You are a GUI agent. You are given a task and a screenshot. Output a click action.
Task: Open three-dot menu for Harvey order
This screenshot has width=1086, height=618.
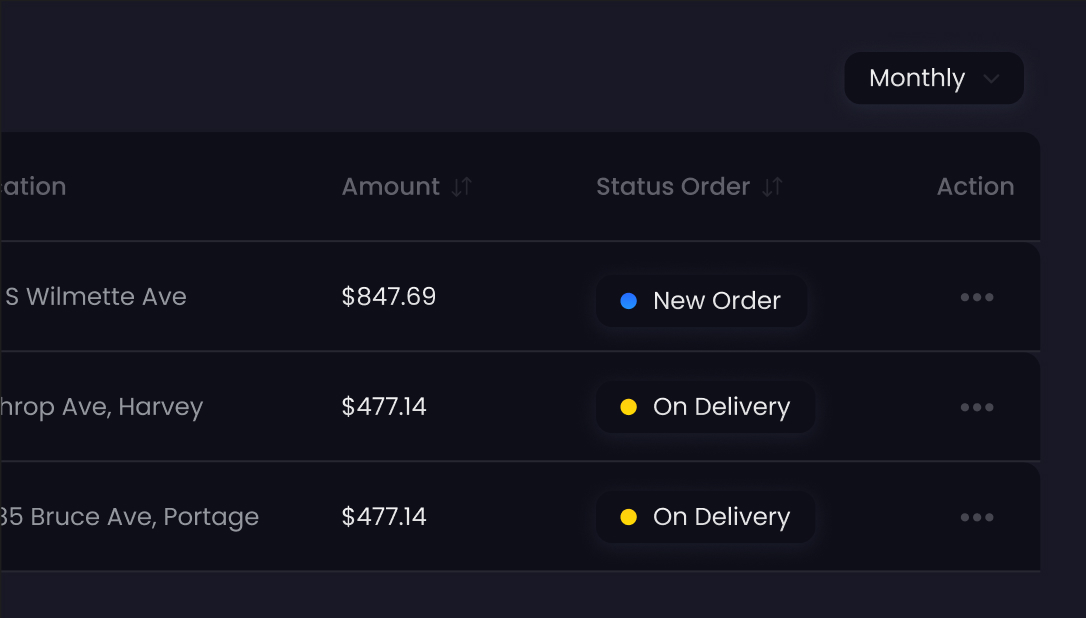976,407
